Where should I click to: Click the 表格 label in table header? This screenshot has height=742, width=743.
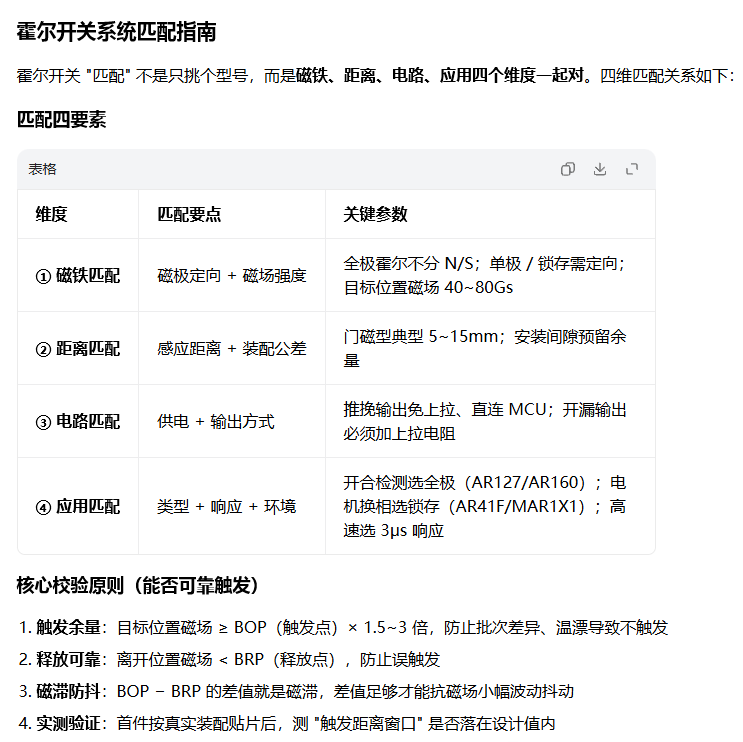tap(42, 169)
